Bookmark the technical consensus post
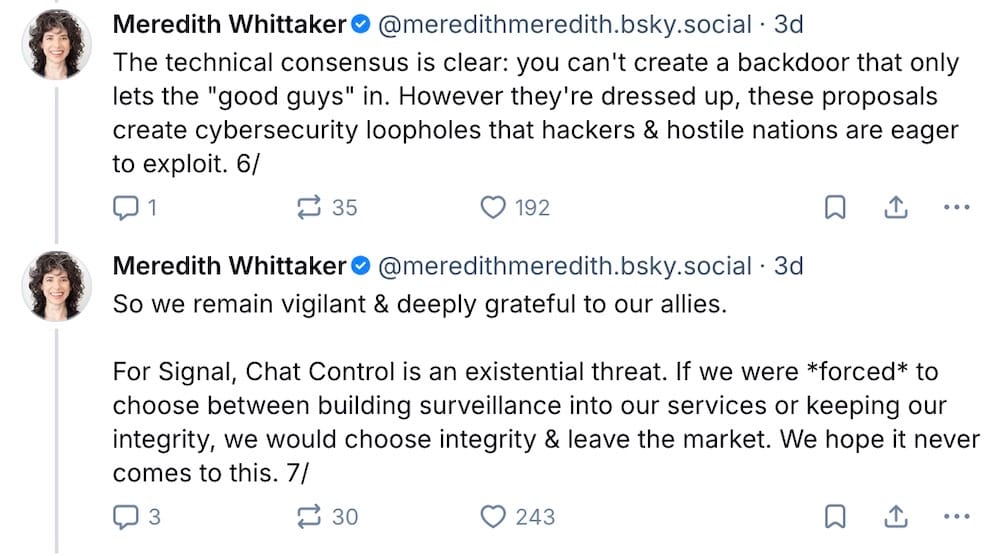The image size is (1000, 556). click(835, 207)
